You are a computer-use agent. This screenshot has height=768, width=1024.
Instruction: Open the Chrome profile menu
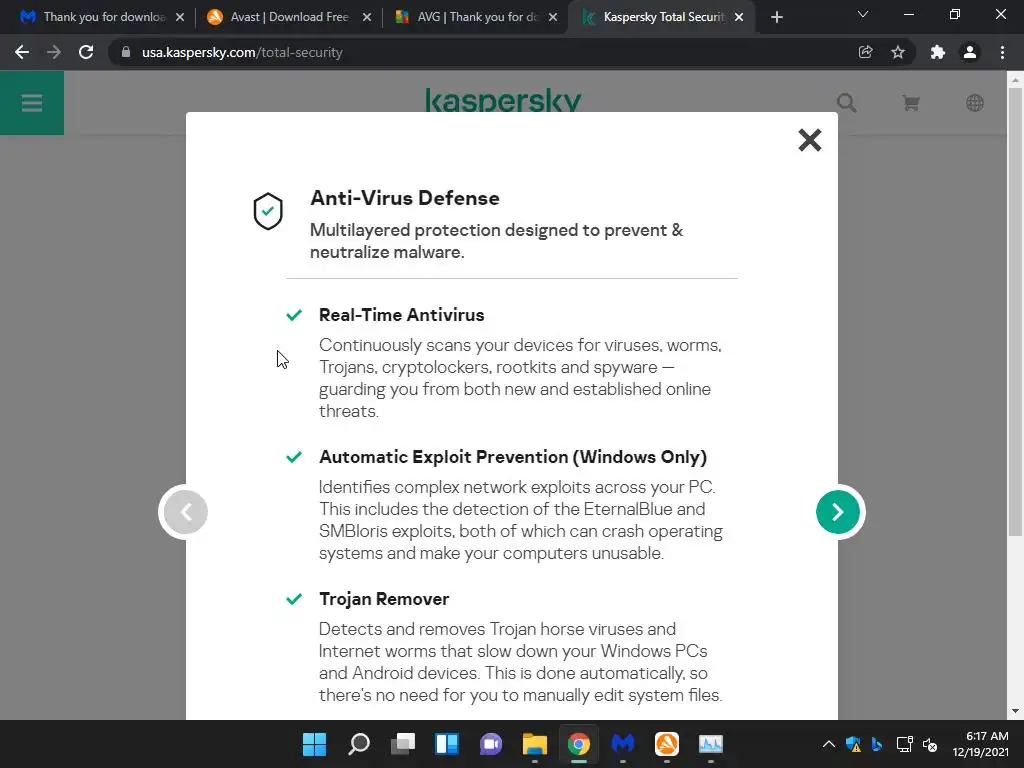click(x=970, y=52)
